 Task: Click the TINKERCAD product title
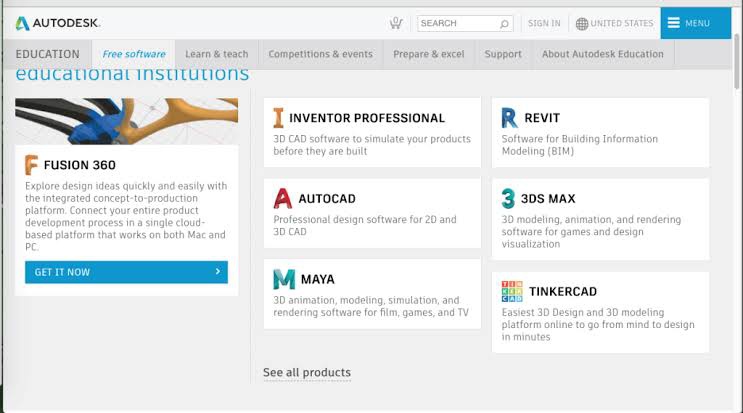[x=563, y=291]
